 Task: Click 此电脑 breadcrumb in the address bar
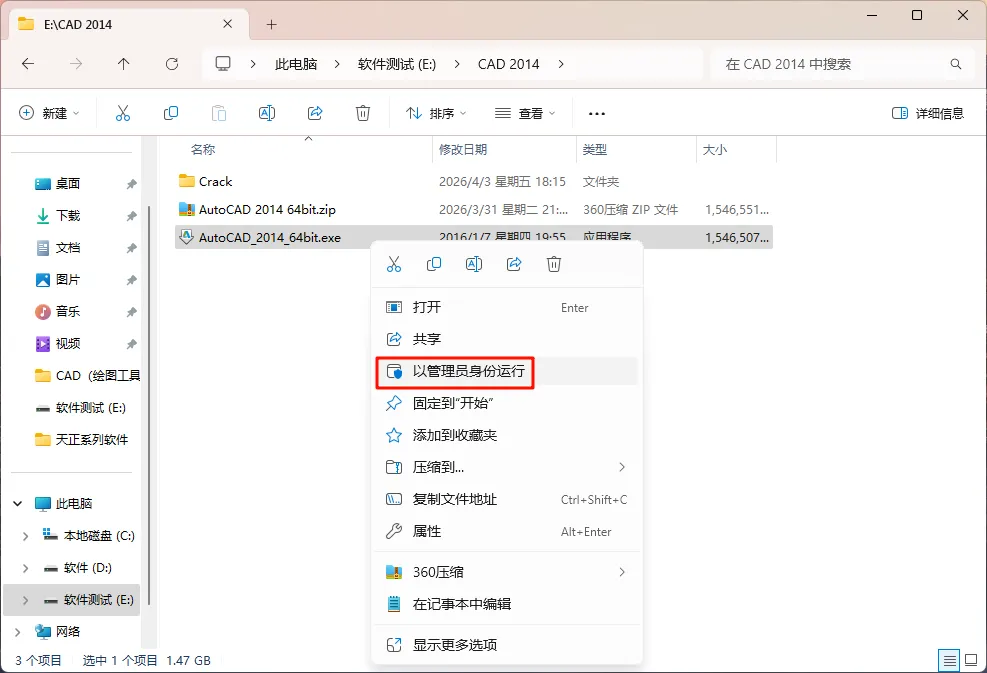(x=296, y=64)
